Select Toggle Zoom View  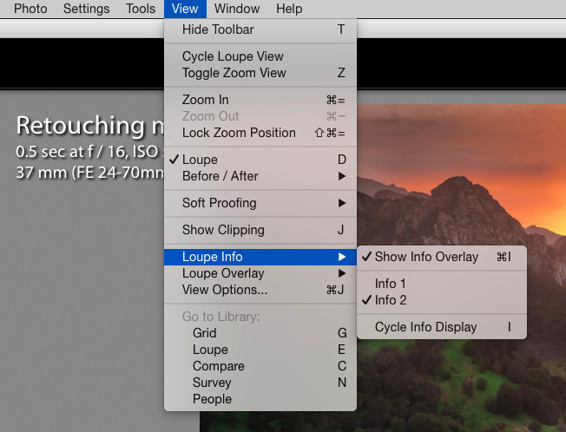point(260,73)
